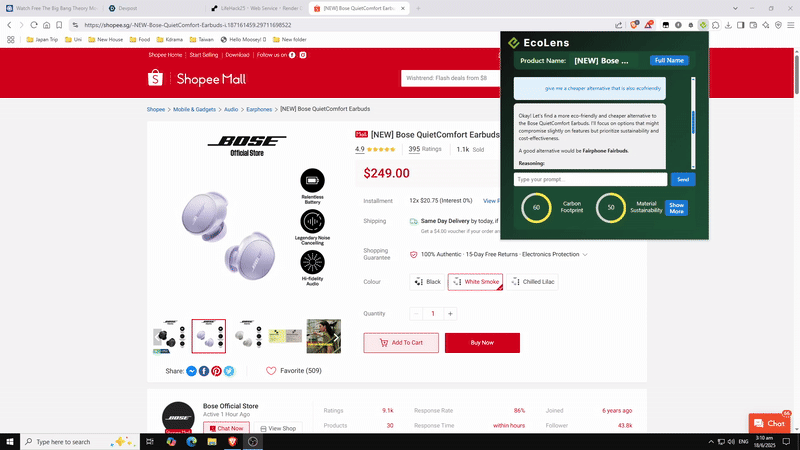The width and height of the screenshot is (800, 450).
Task: Decrease quantity with the minus button
Action: click(x=416, y=314)
